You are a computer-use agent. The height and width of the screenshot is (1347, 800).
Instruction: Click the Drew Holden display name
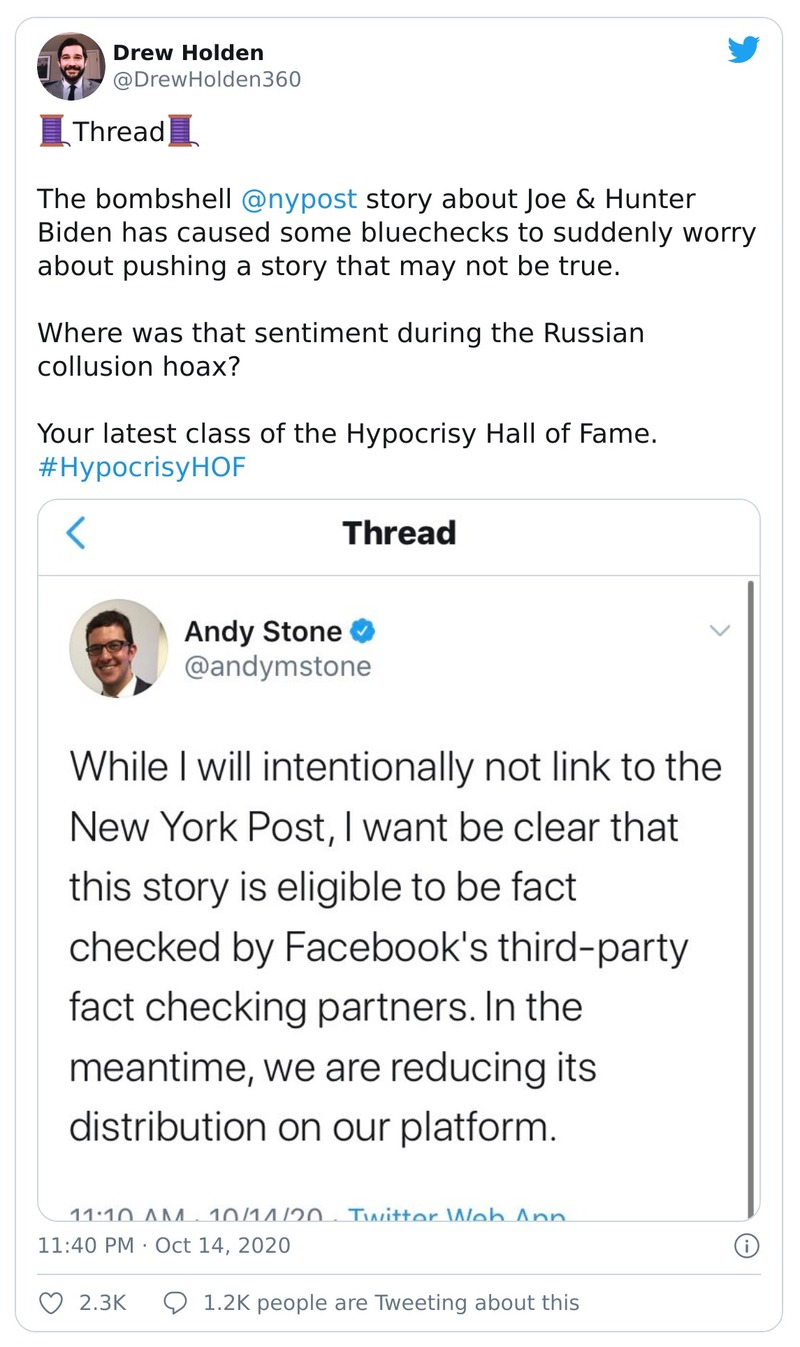(188, 53)
